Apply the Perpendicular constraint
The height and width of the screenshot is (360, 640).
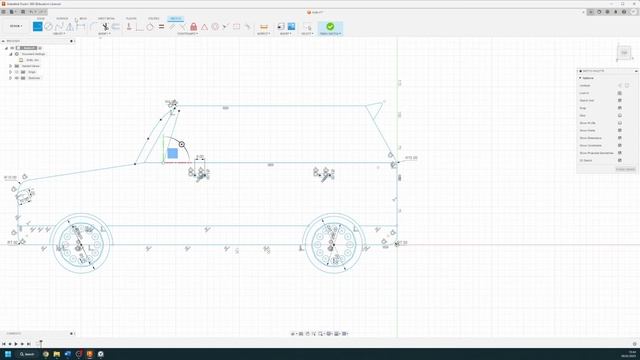pyautogui.click(x=182, y=27)
